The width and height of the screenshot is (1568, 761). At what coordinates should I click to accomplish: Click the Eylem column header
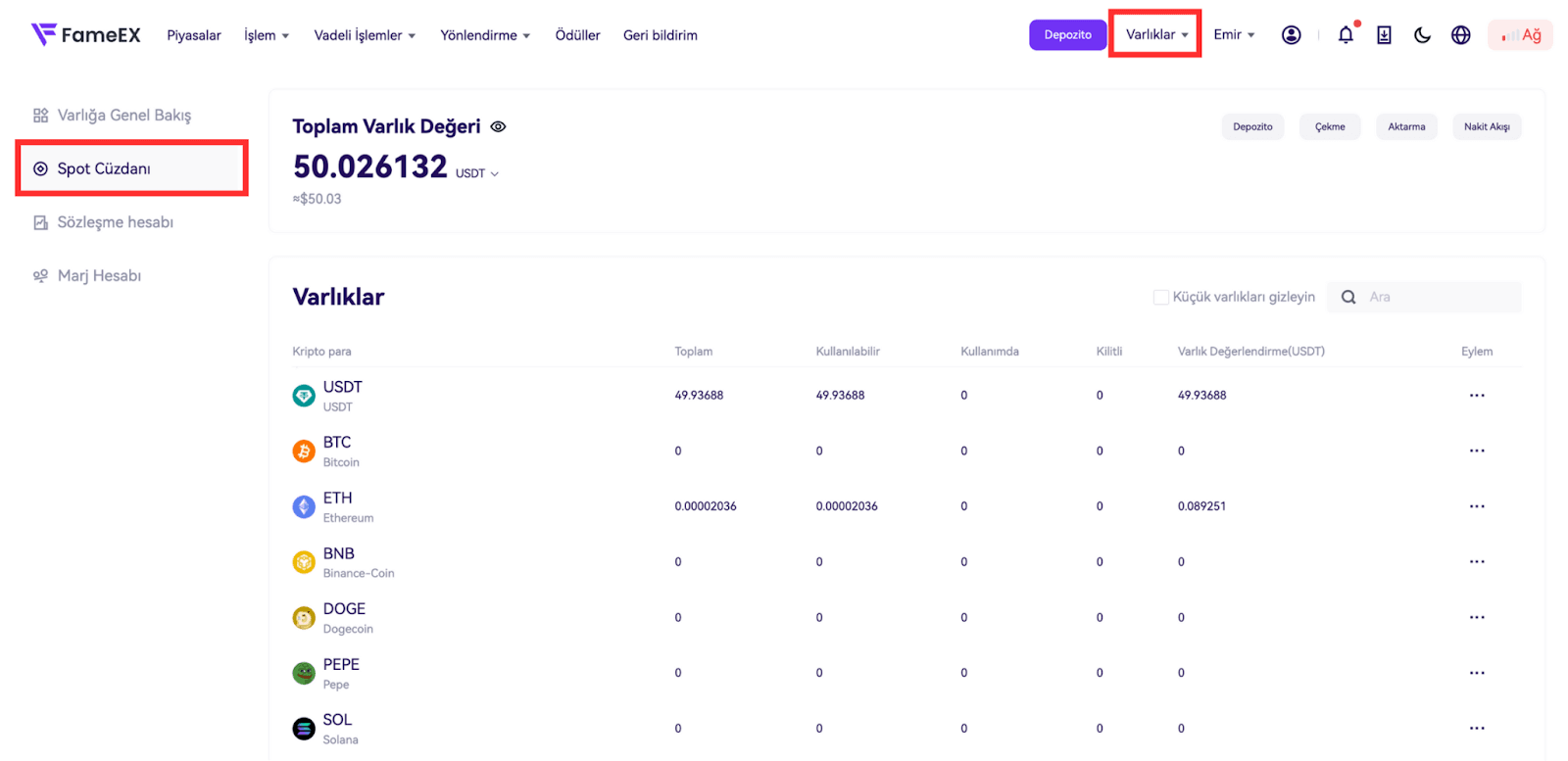1477,352
